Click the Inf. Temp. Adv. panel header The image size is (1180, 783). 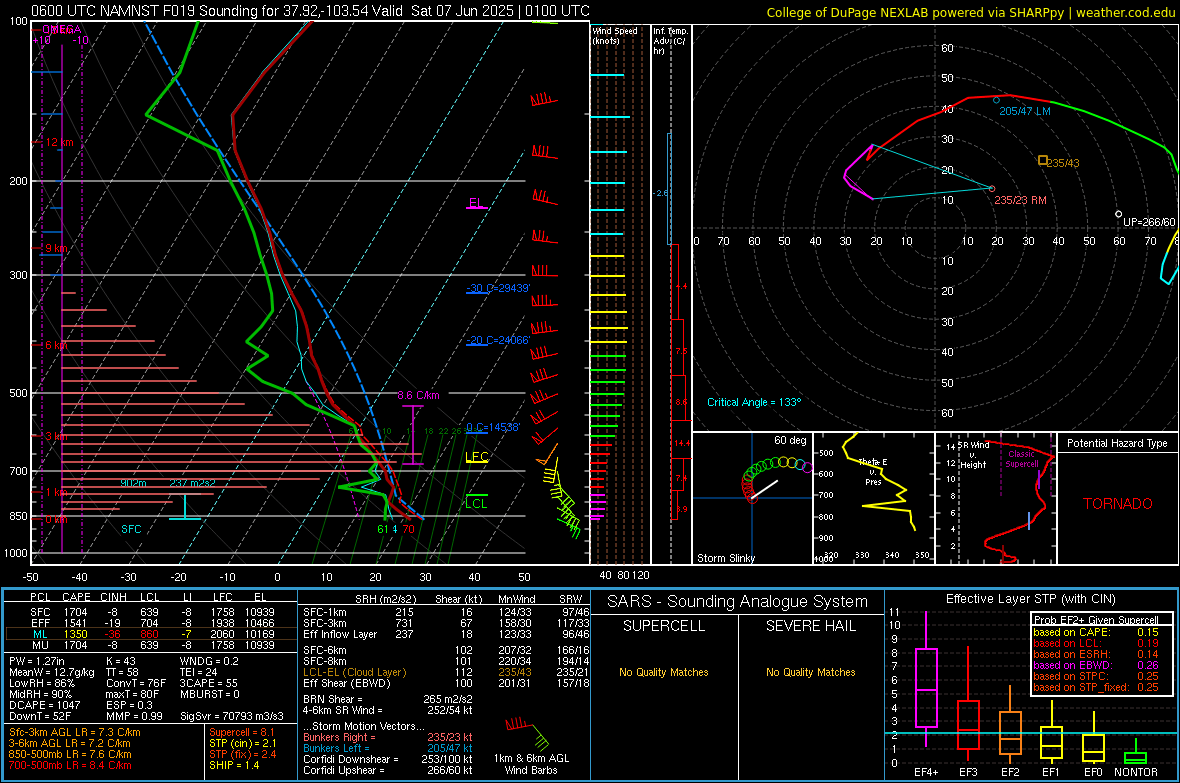tap(670, 41)
